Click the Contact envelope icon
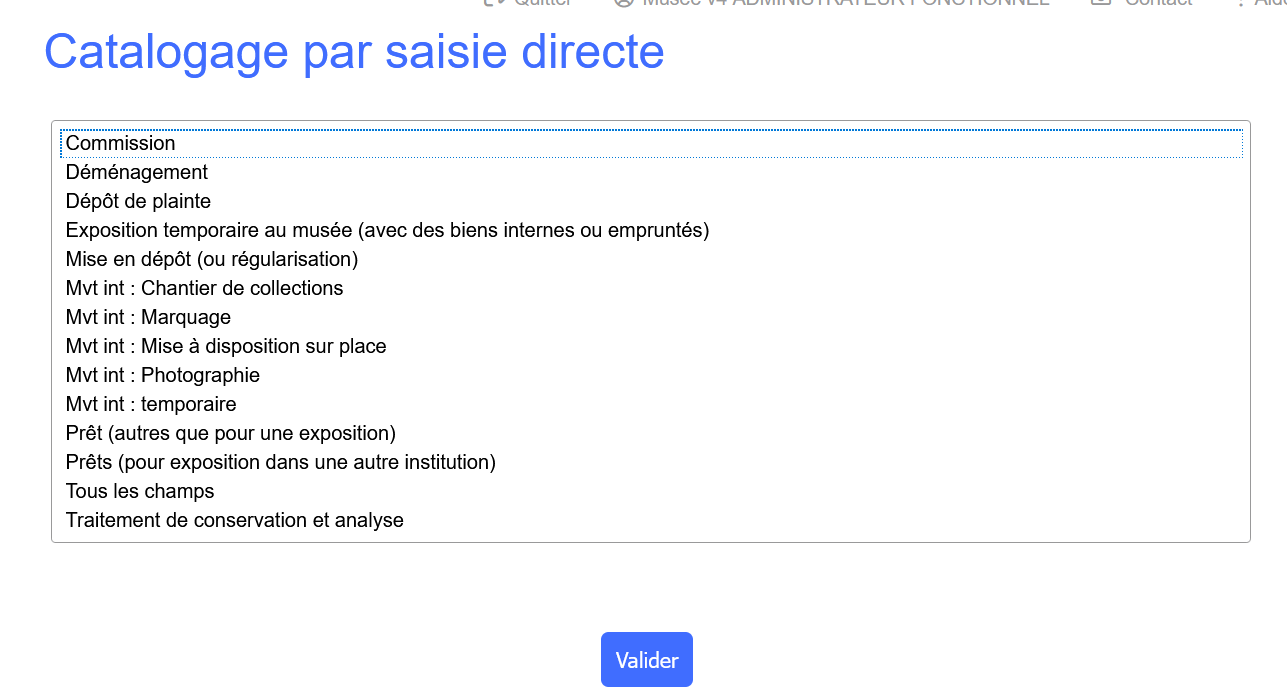This screenshot has height=691, width=1287. (1101, 3)
